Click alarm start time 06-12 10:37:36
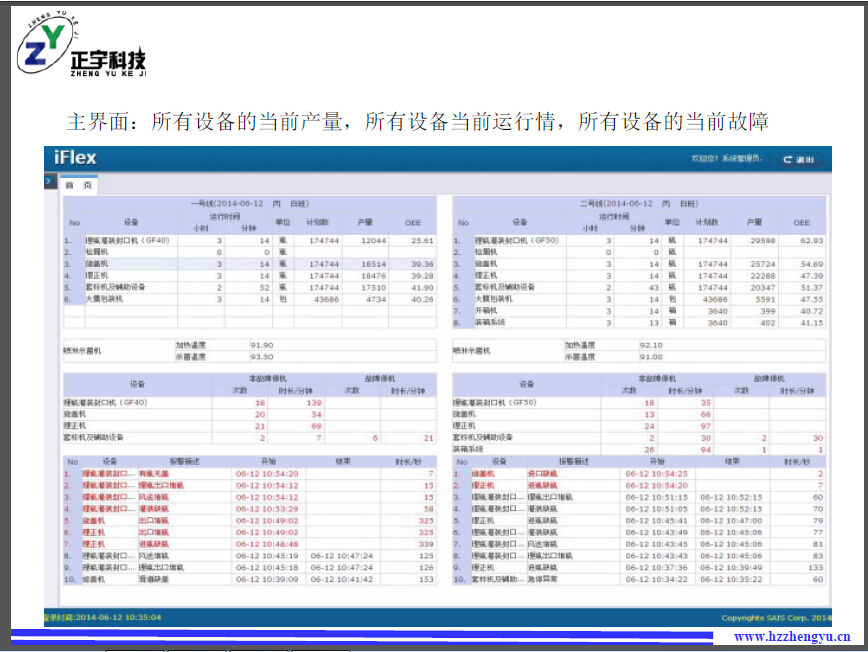Image resolution: width=868 pixels, height=652 pixels. [x=657, y=568]
